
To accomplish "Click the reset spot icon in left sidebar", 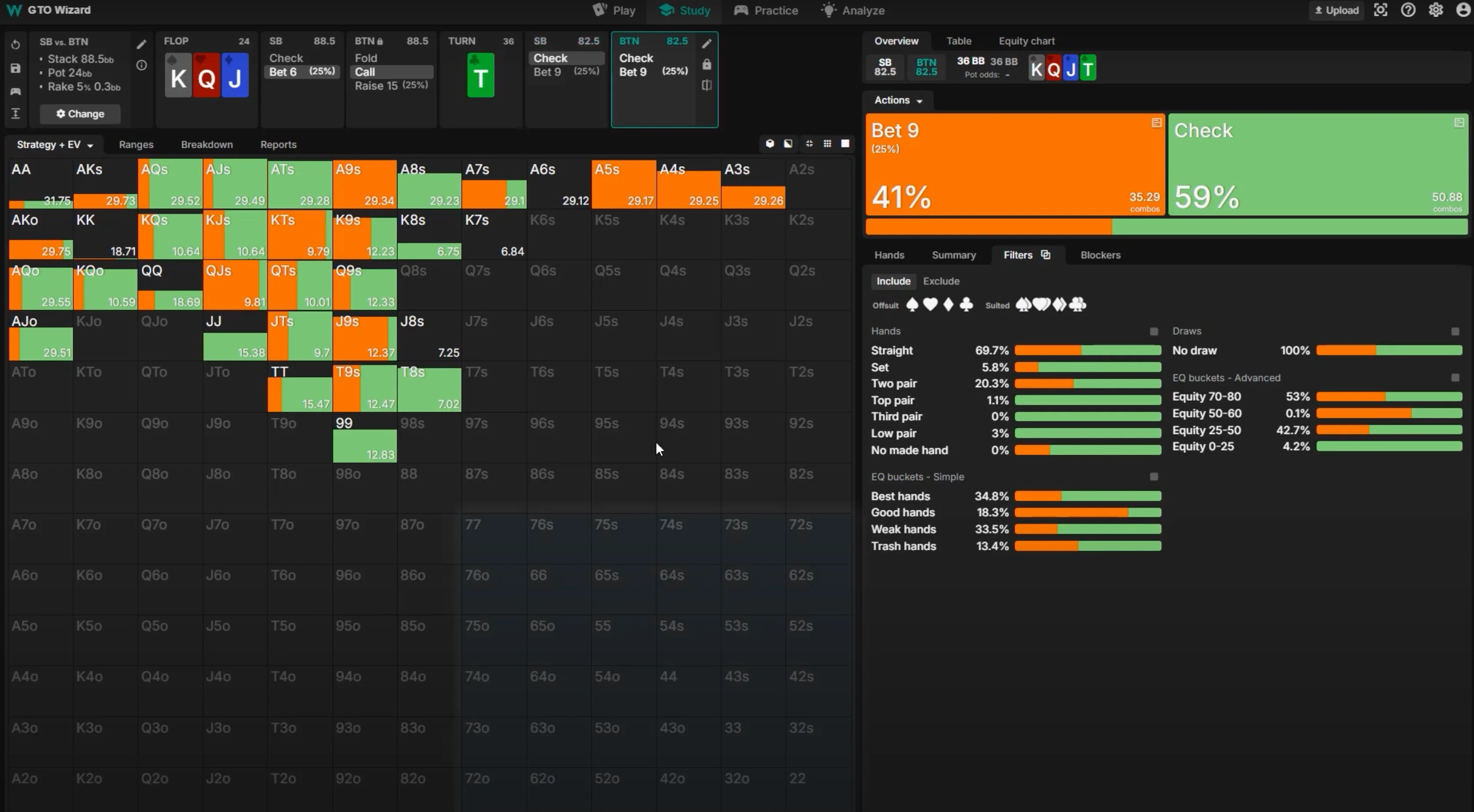I will (15, 45).
